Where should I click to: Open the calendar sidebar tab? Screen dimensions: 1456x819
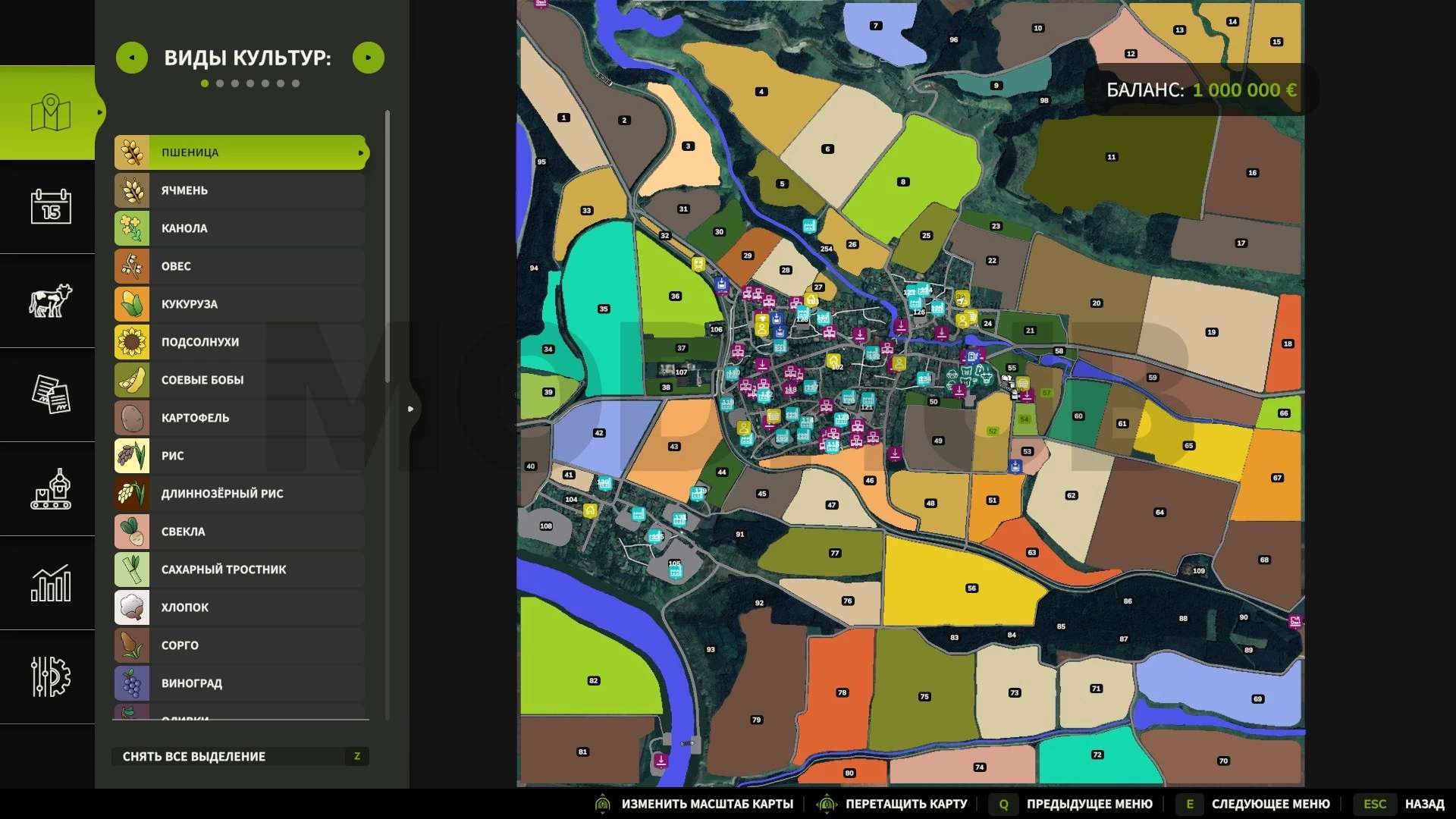50,206
